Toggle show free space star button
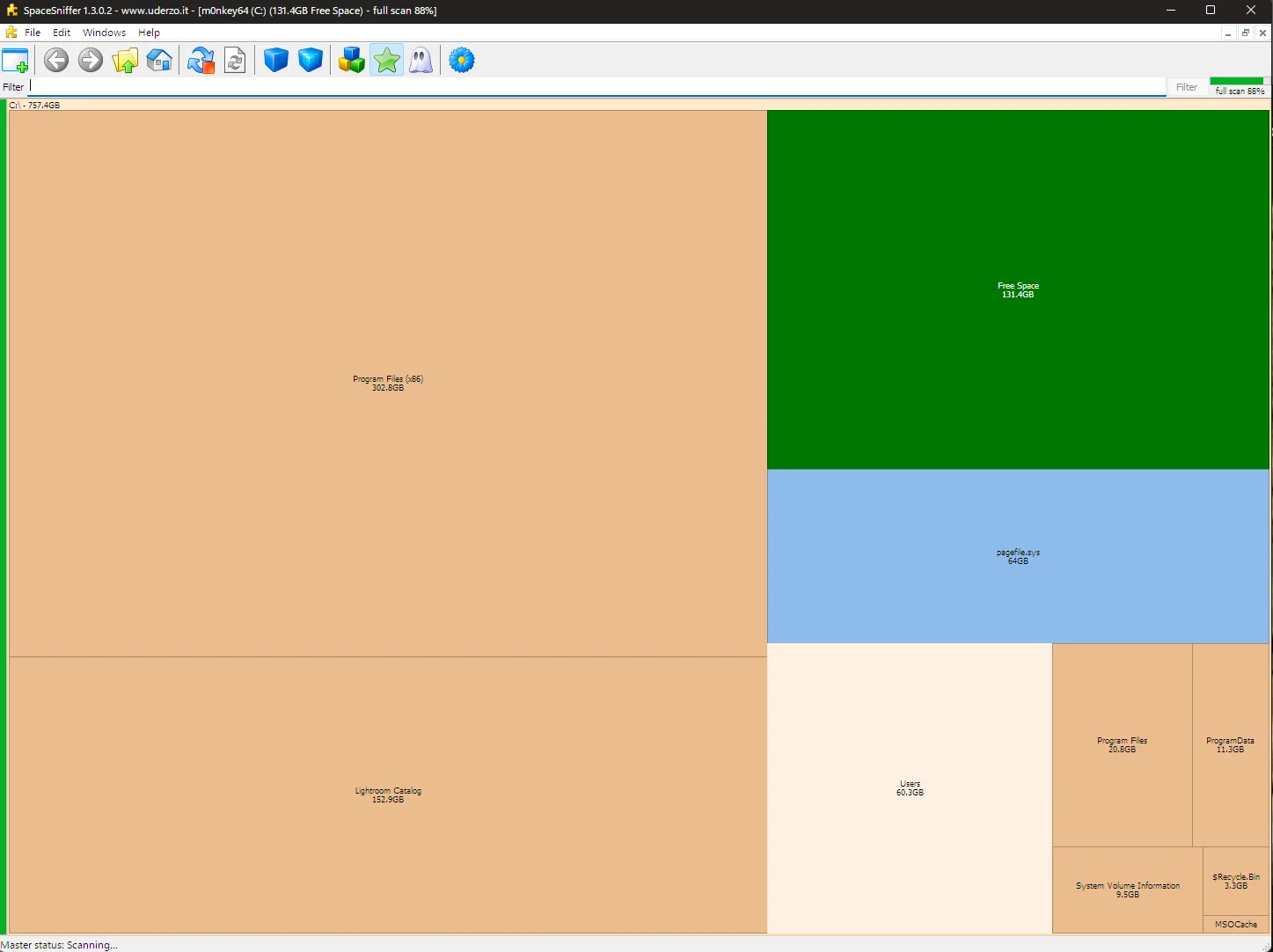The width and height of the screenshot is (1273, 952). click(387, 61)
